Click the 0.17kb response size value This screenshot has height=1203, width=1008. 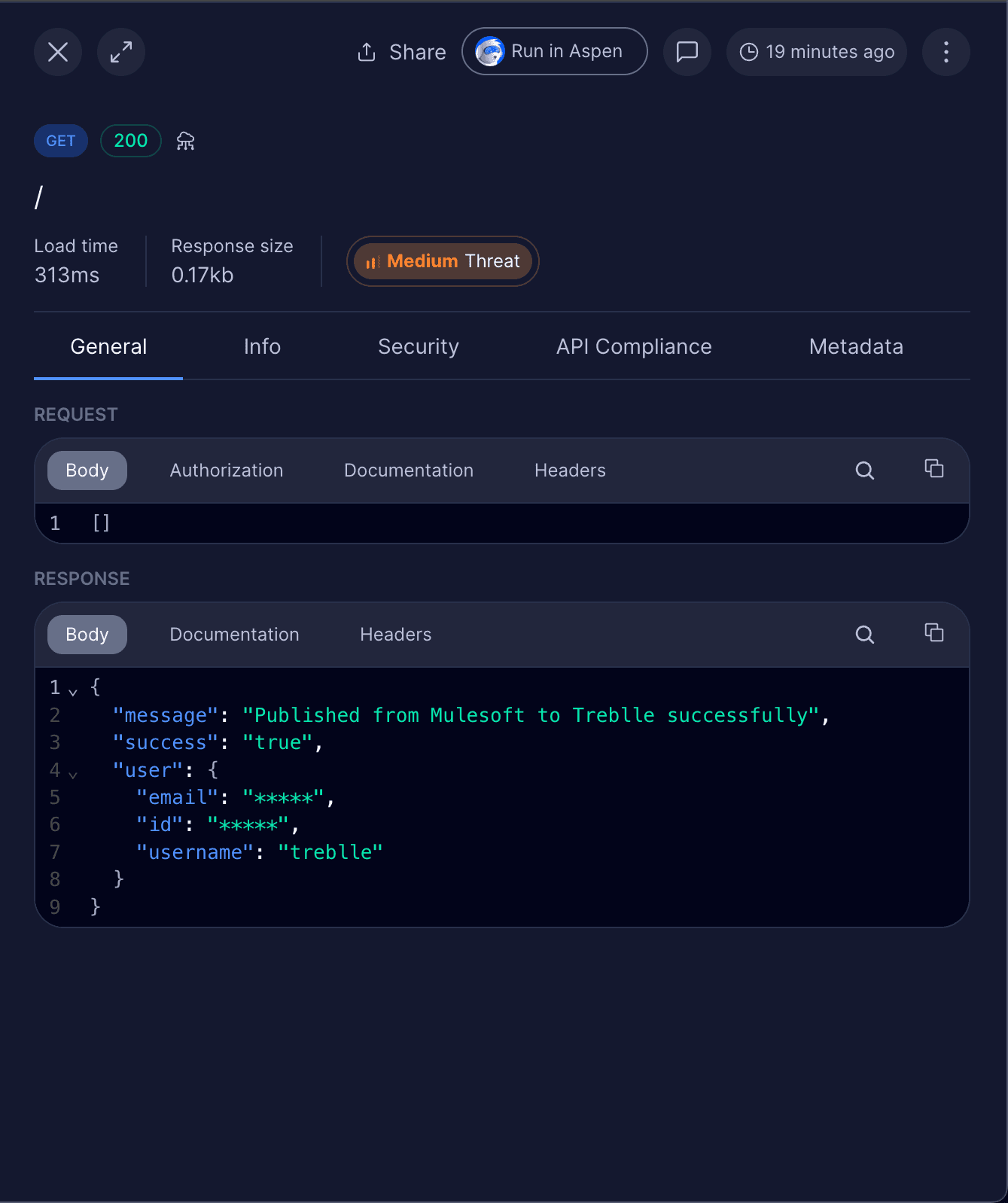(x=203, y=275)
